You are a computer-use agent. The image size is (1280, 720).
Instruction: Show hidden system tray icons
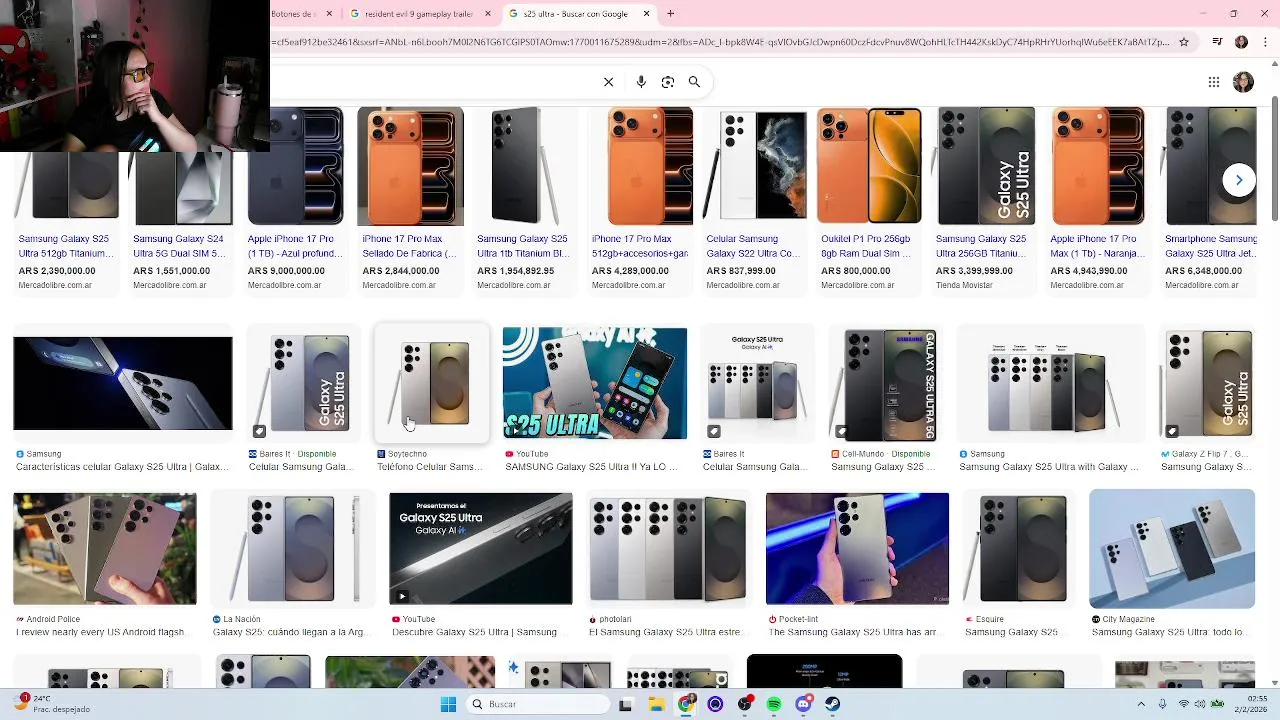(x=1141, y=704)
